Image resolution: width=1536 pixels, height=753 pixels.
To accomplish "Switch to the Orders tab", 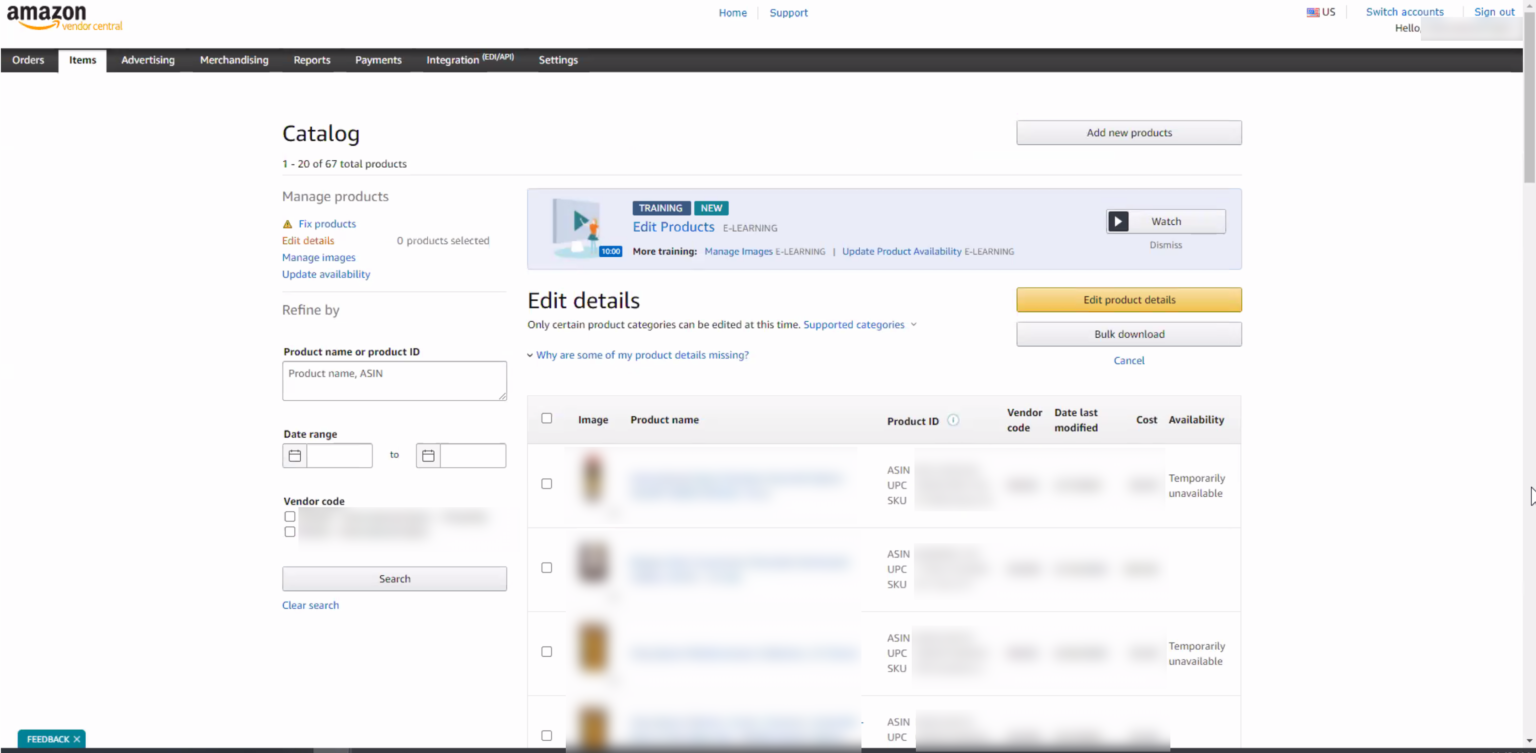I will (28, 60).
